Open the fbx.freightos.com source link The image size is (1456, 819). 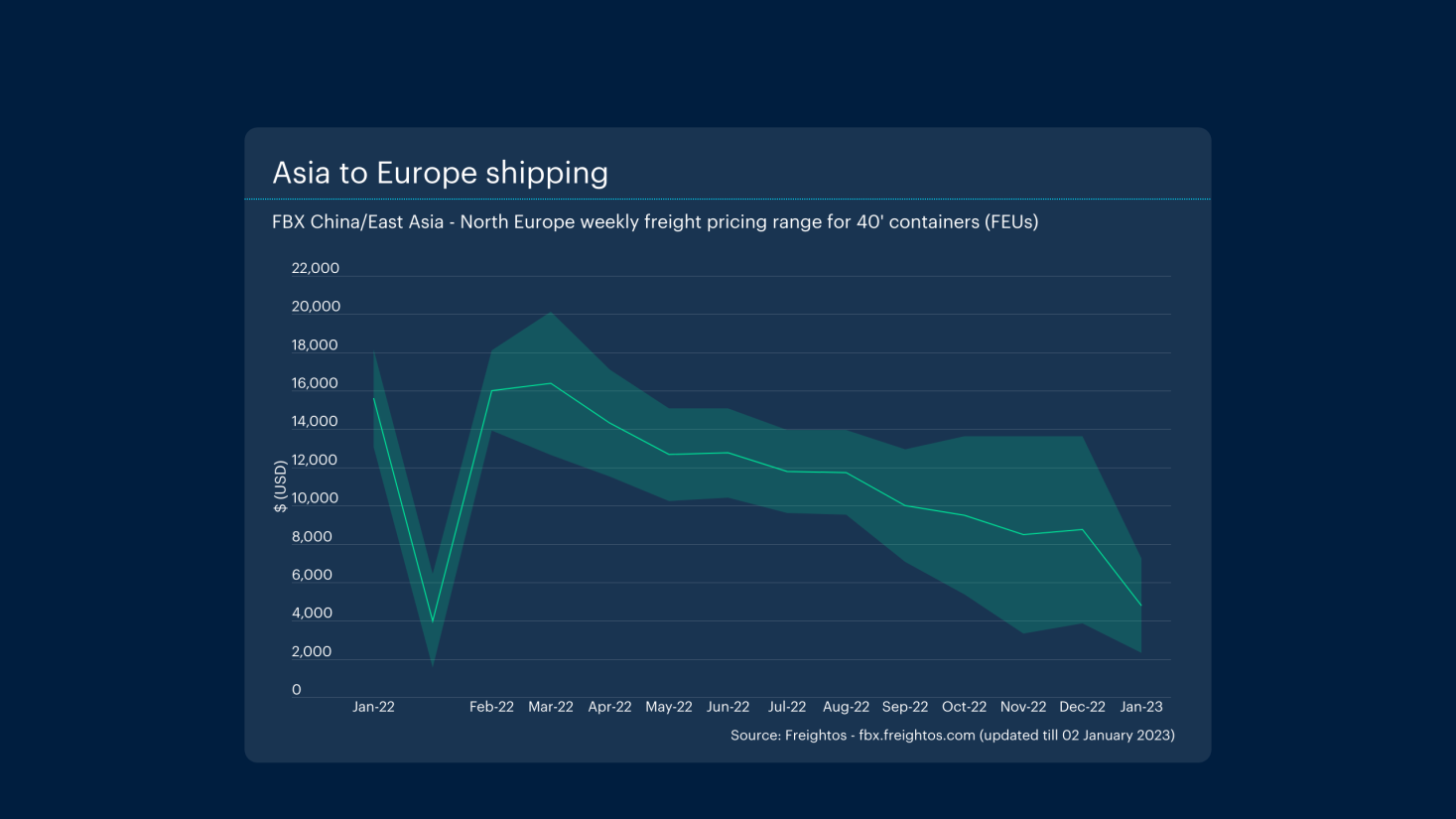click(916, 736)
